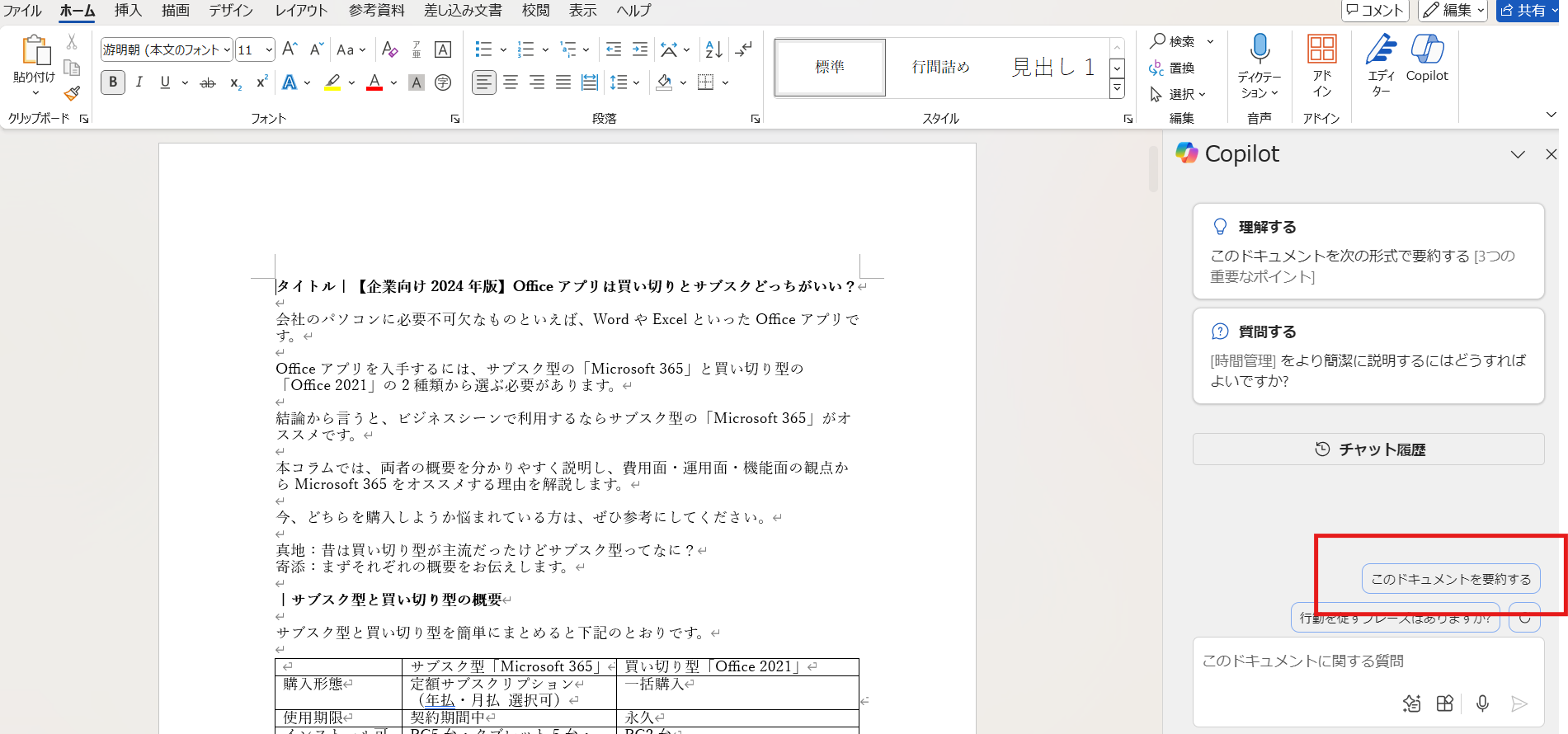Select the Format Painter brush icon
Screen dimensions: 1568x734
72,93
